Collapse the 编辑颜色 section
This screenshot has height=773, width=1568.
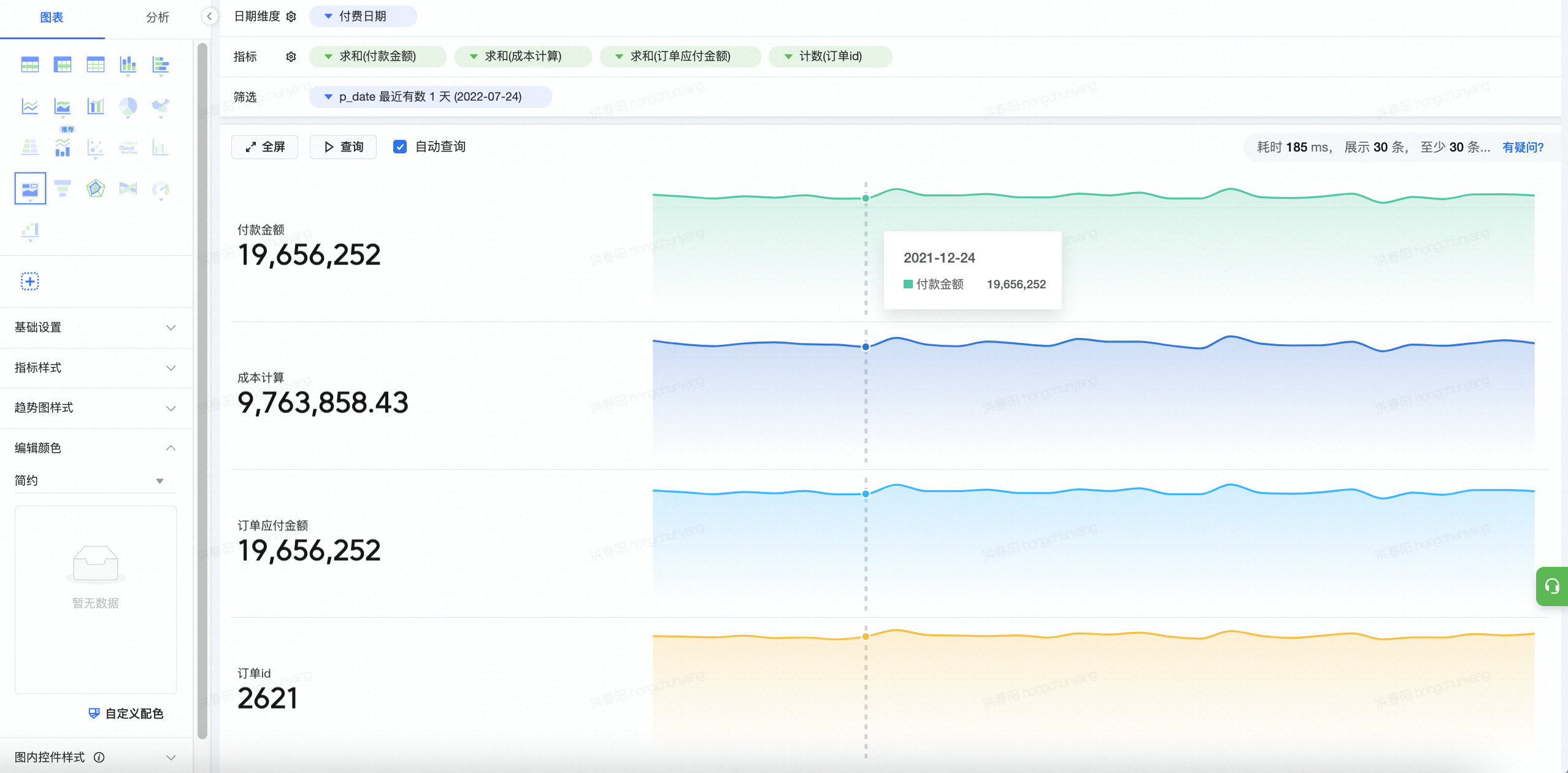pos(96,448)
